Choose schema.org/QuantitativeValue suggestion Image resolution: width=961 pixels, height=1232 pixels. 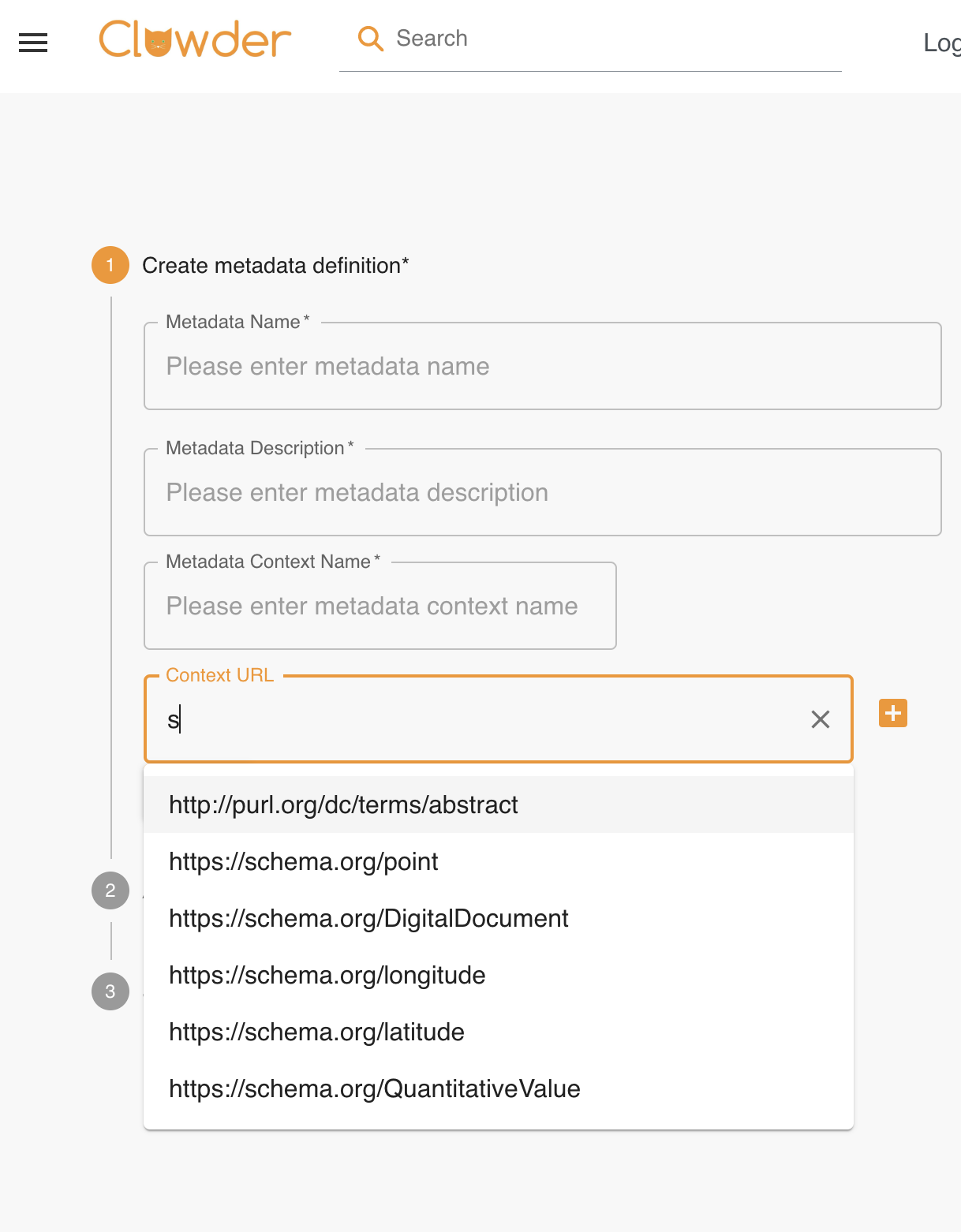pyautogui.click(x=375, y=1088)
